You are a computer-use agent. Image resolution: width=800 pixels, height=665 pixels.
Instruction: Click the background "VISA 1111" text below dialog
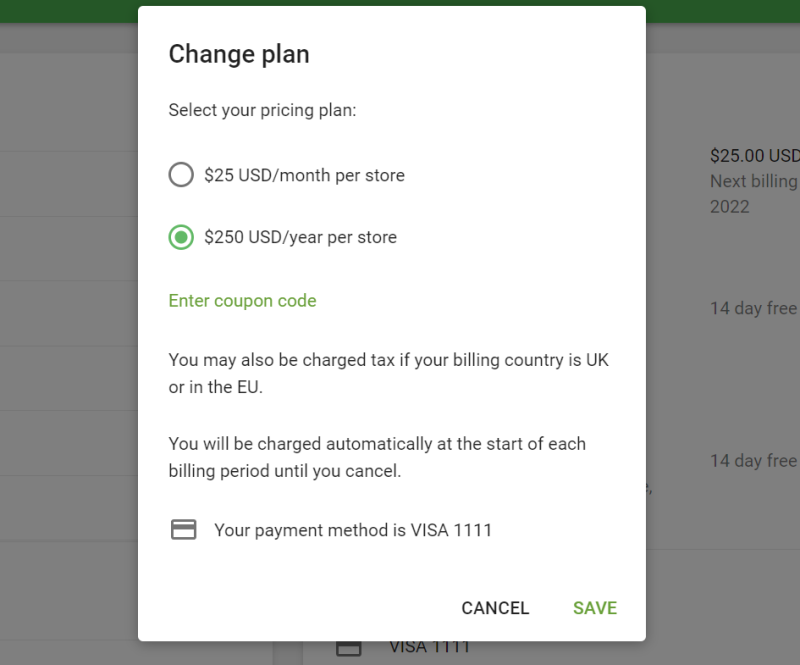430,648
